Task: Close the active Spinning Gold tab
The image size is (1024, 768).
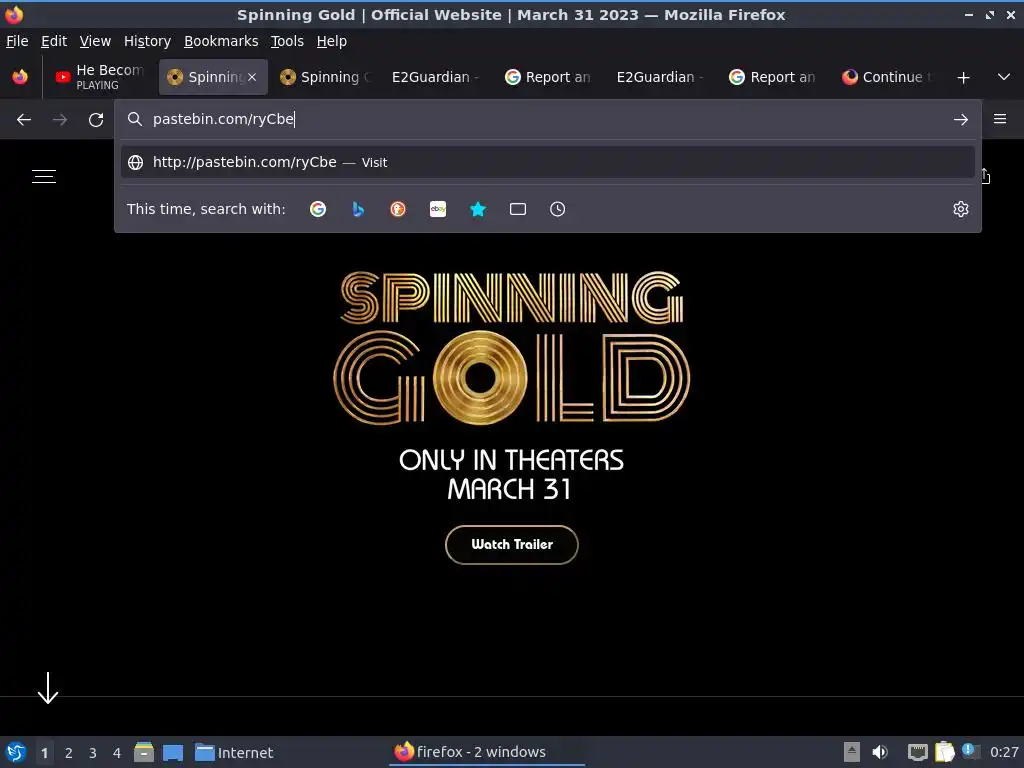Action: coord(252,77)
